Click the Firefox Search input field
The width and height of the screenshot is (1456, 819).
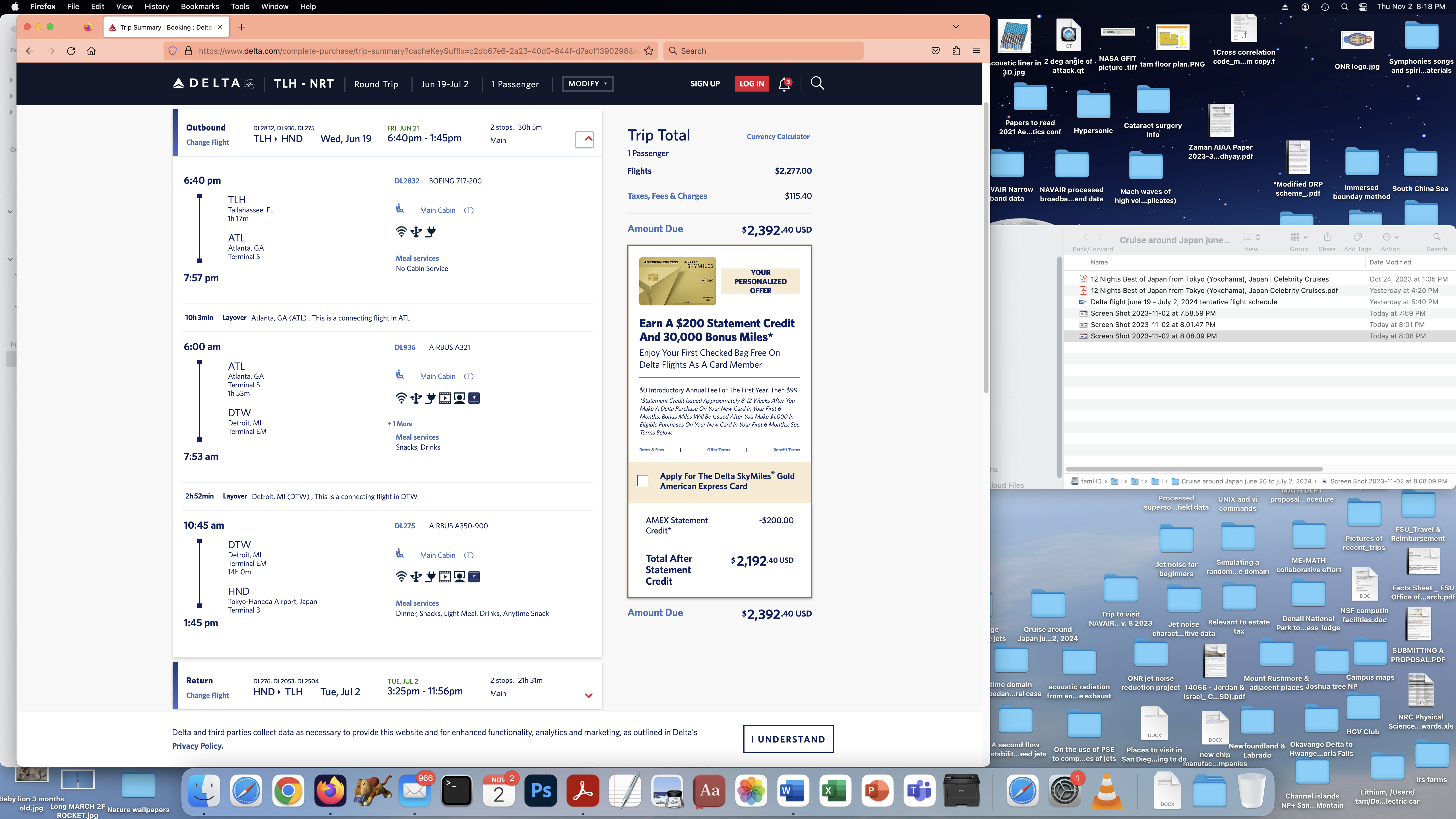pos(764,51)
